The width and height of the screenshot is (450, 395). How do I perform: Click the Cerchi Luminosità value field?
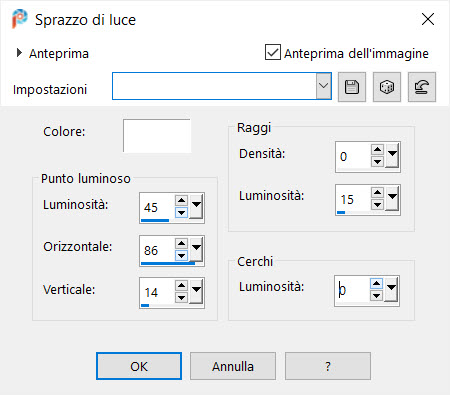coord(352,290)
